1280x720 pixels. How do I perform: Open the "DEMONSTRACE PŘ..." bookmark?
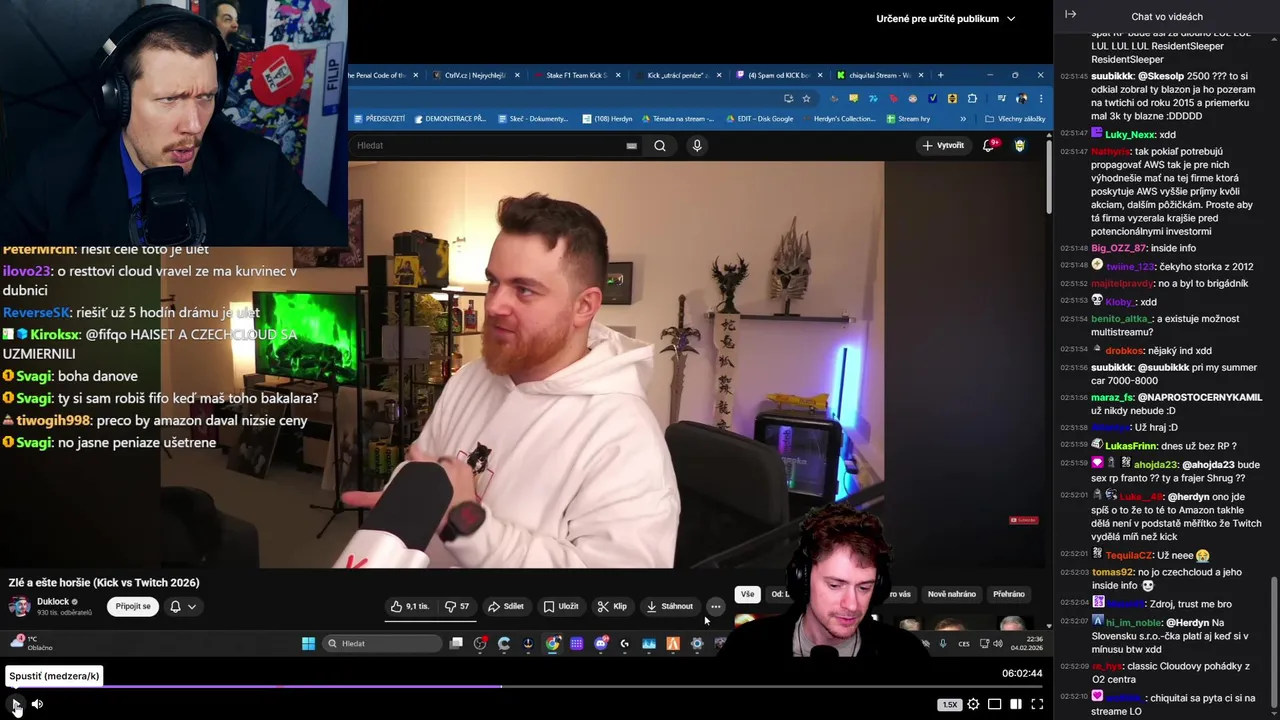click(449, 119)
